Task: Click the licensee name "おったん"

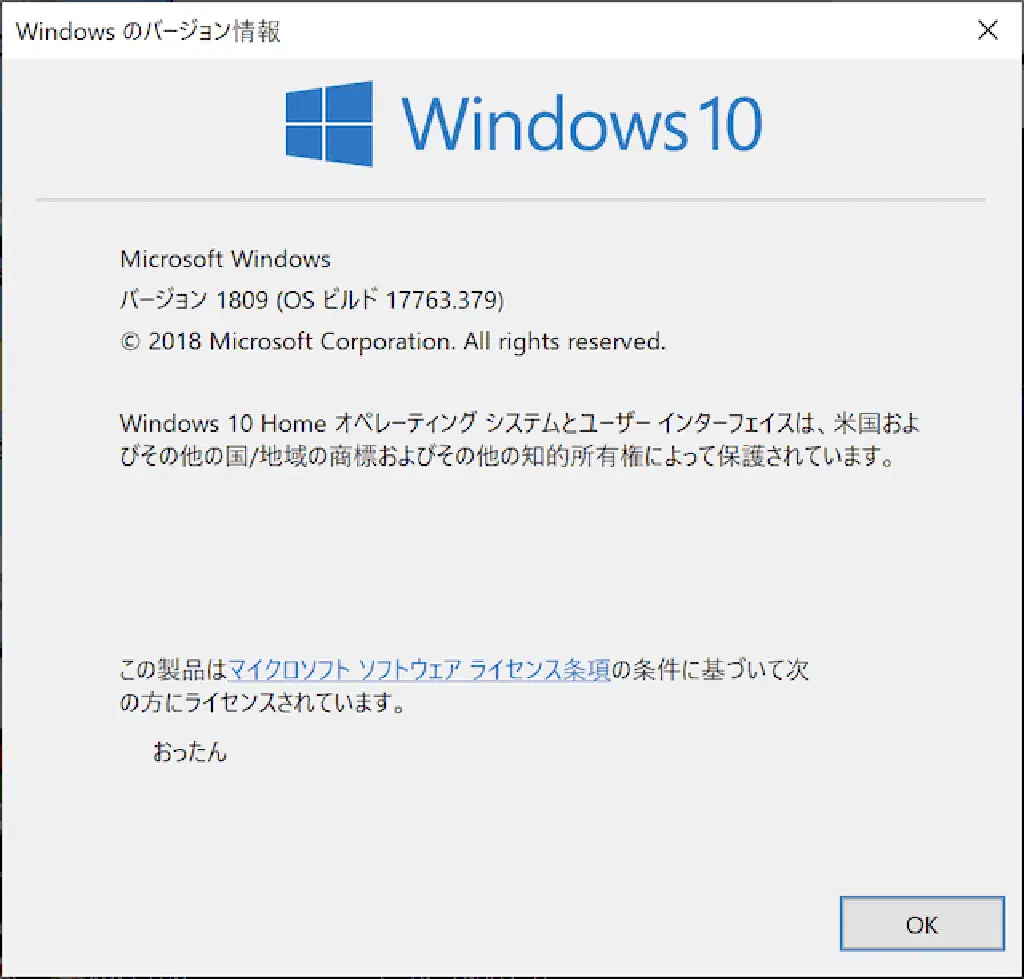Action: [190, 752]
